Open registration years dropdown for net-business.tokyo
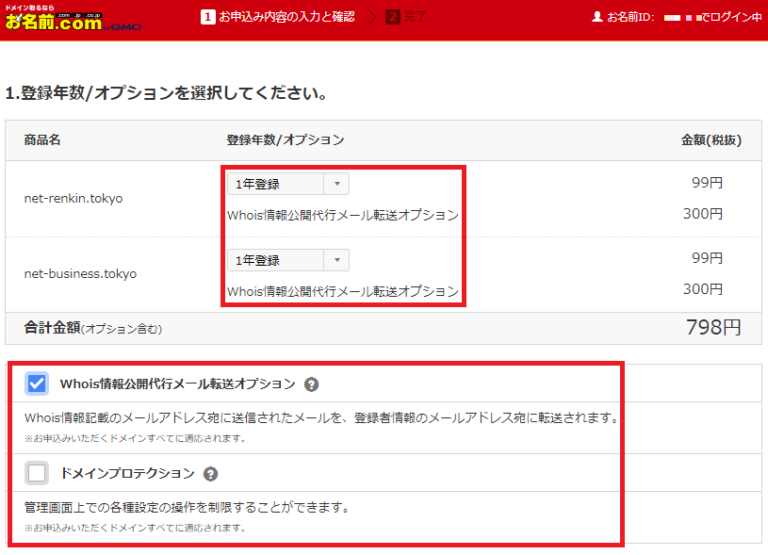This screenshot has width=768, height=555. [x=288, y=260]
